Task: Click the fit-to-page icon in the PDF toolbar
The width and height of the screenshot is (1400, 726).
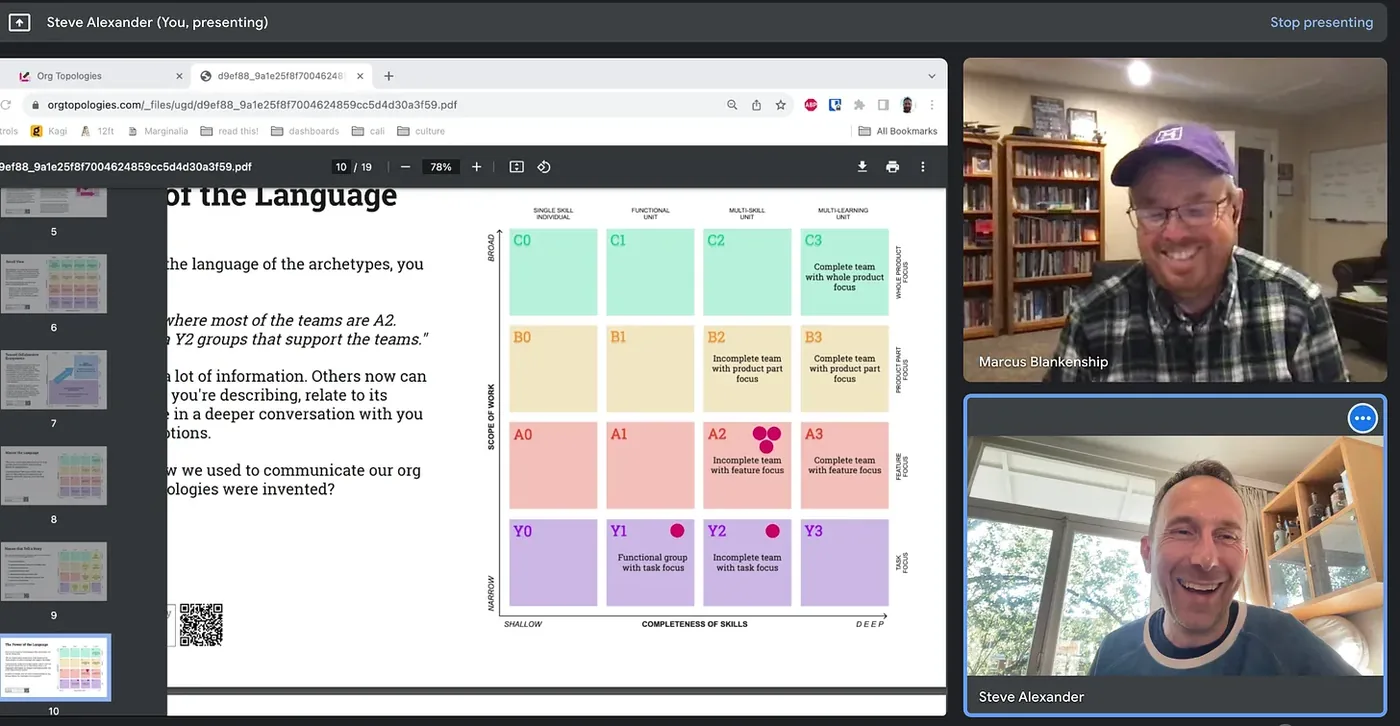Action: coord(516,167)
